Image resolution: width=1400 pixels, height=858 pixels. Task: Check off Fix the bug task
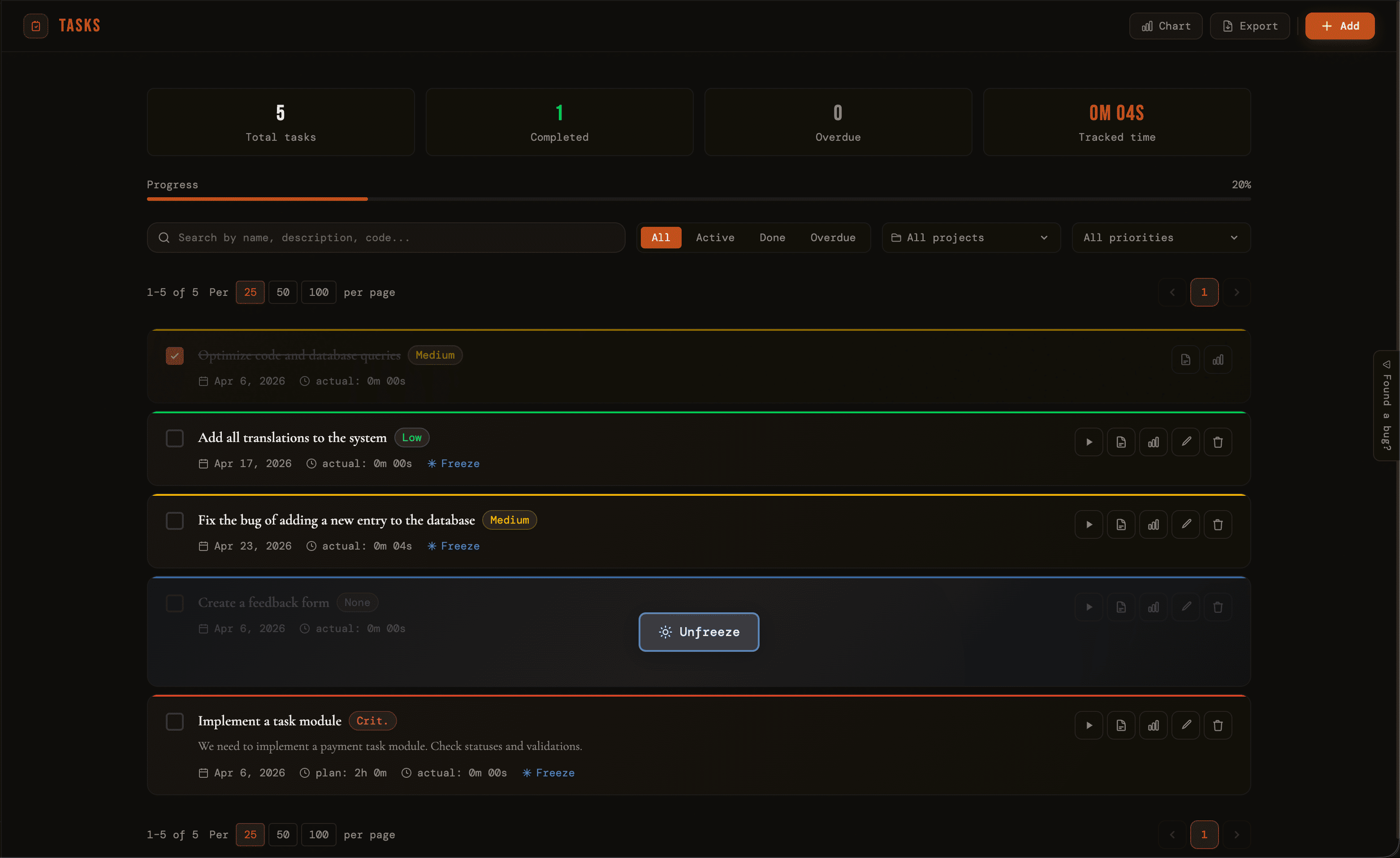point(174,520)
